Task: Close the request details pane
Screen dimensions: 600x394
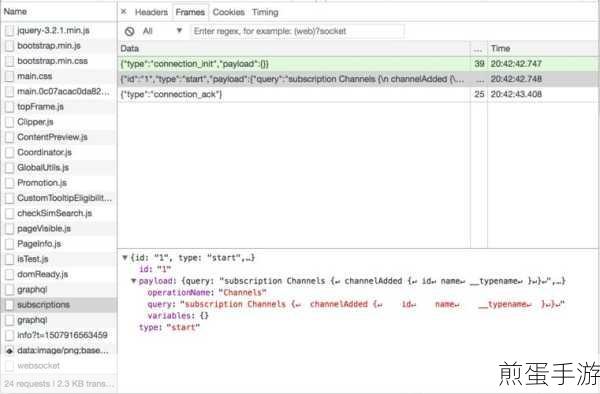Action: [124, 11]
